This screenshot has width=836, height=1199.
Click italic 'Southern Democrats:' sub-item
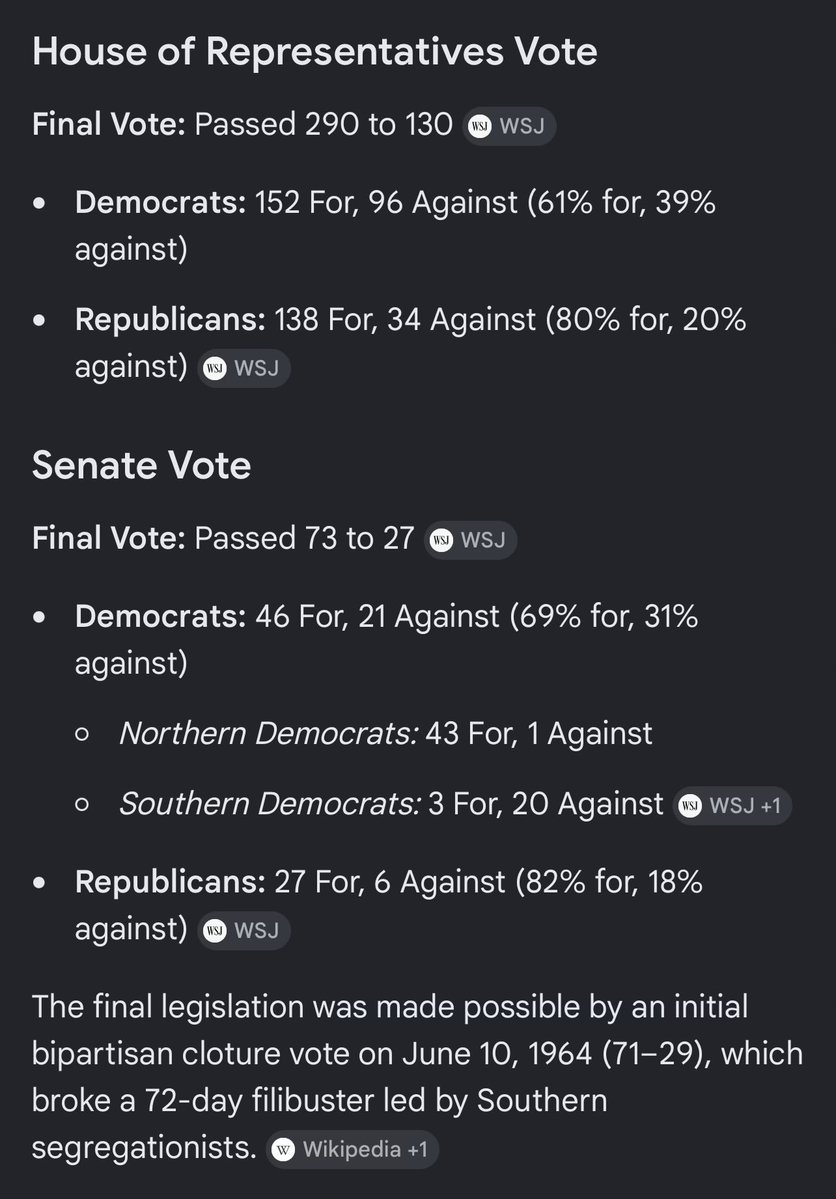tap(270, 804)
